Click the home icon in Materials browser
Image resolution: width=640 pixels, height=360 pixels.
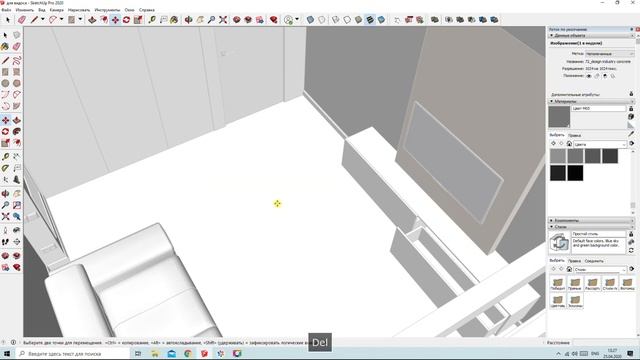click(x=569, y=144)
